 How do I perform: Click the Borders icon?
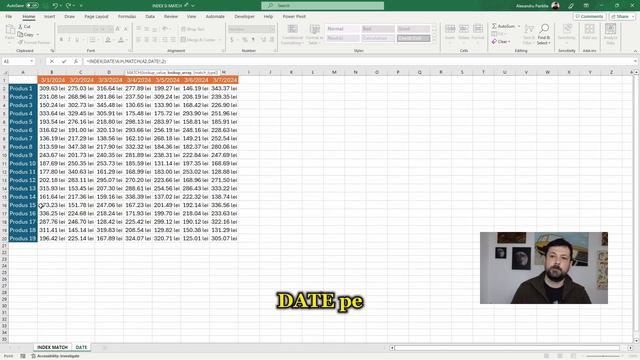coord(92,40)
